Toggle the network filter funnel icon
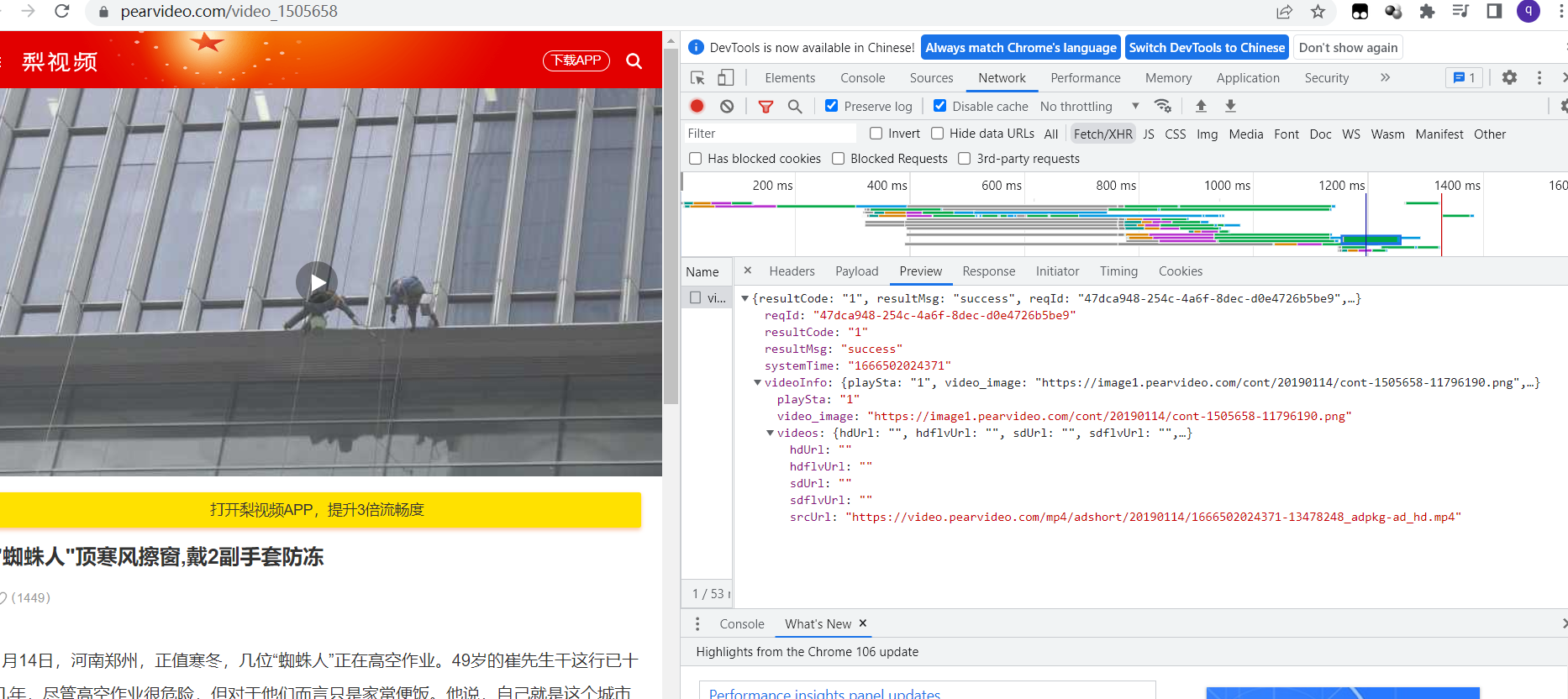 point(766,107)
